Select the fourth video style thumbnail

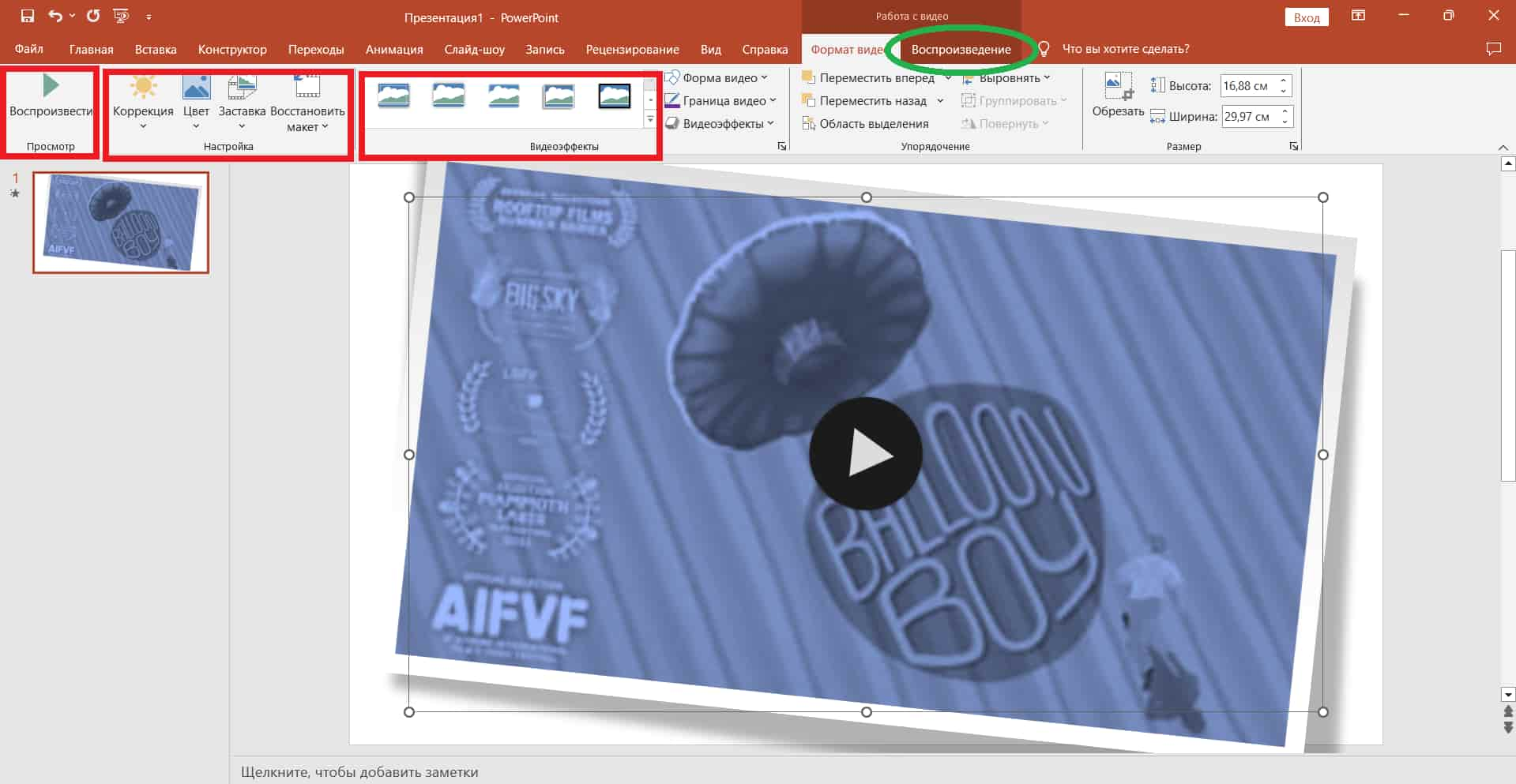click(559, 96)
